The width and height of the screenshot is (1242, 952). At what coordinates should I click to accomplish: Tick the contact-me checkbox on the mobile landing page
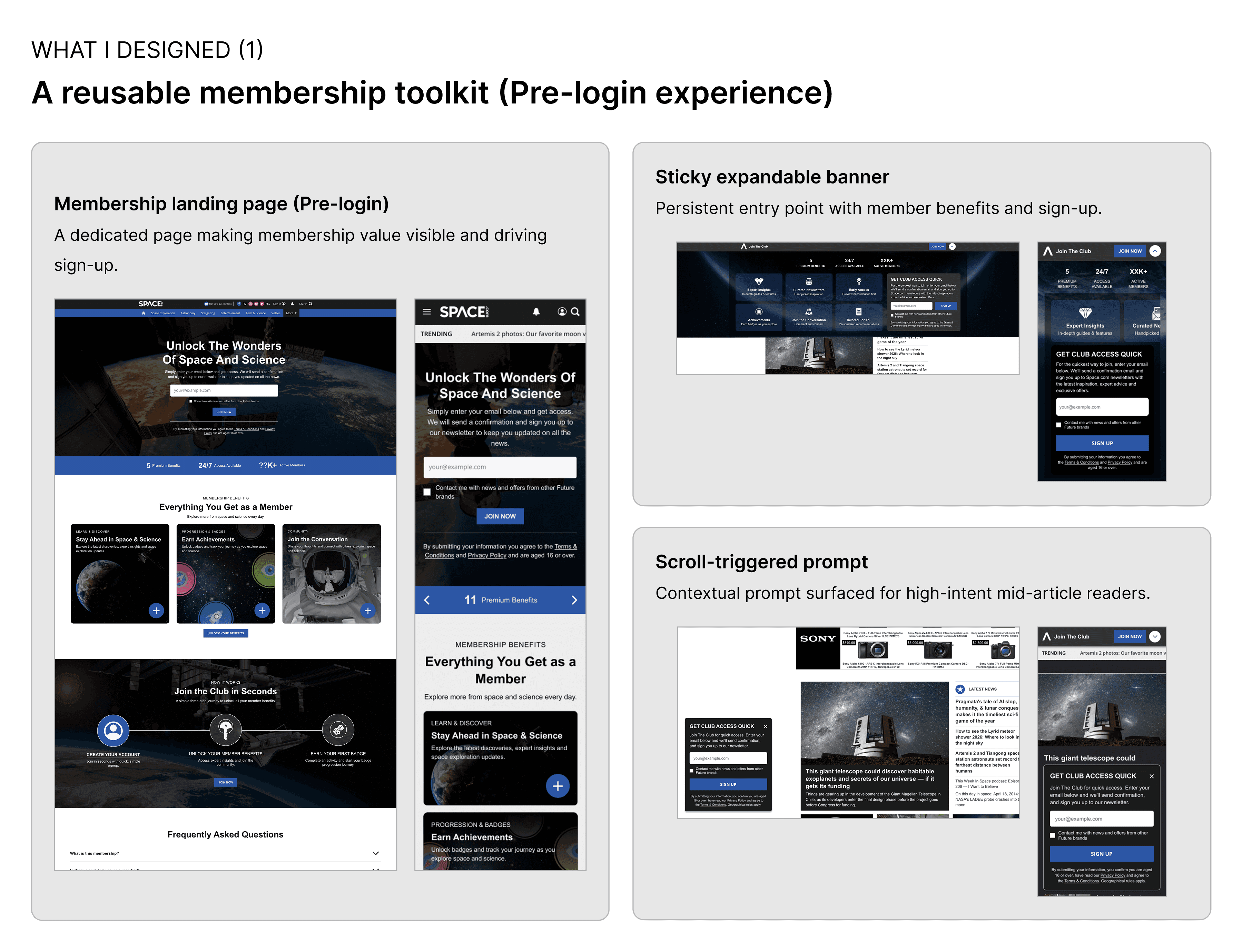[x=427, y=492]
